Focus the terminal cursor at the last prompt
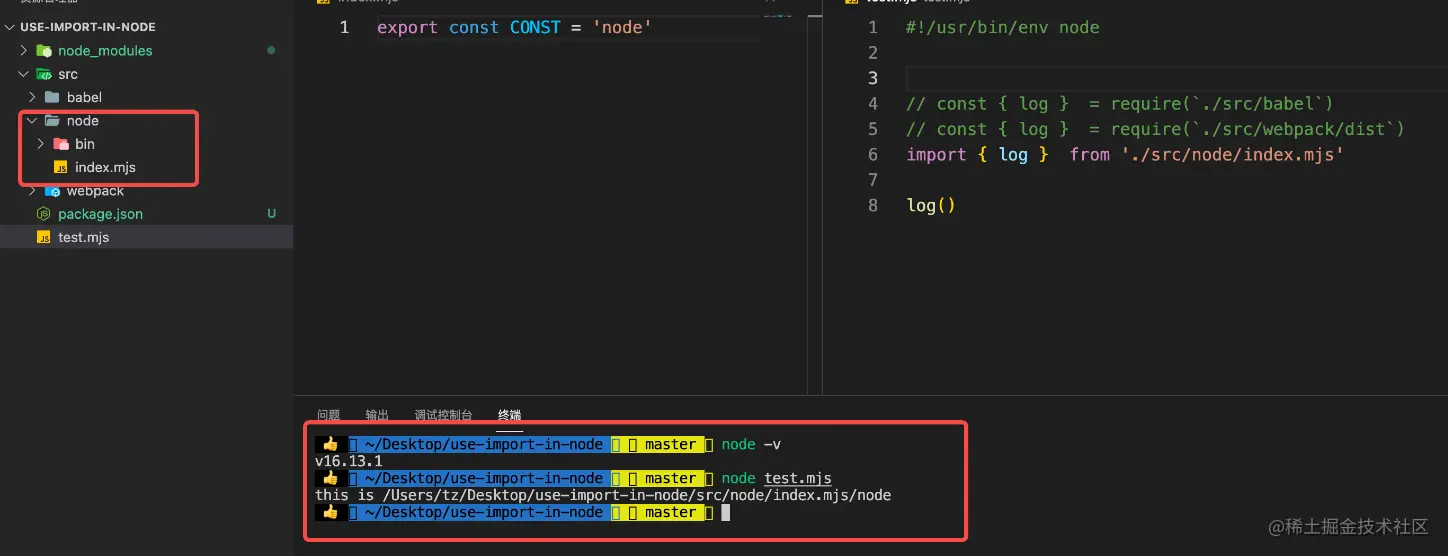The image size is (1448, 556). click(x=726, y=512)
